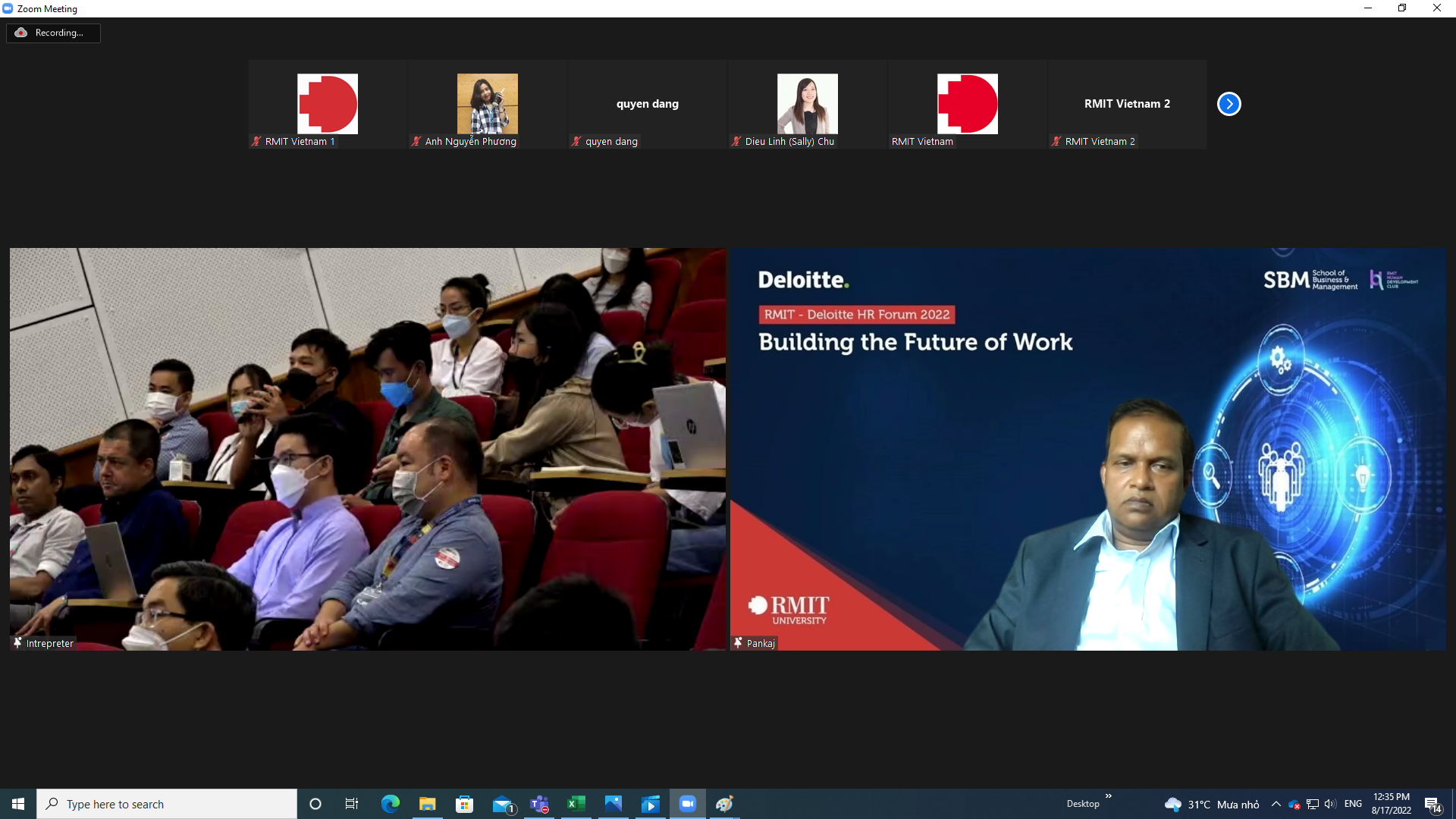Open the volume control tray icon
This screenshot has width=1456, height=819.
click(1330, 804)
